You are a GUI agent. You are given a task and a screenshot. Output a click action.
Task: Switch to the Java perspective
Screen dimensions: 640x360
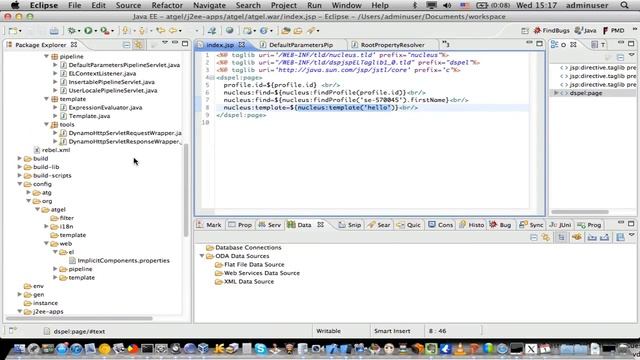(x=585, y=31)
